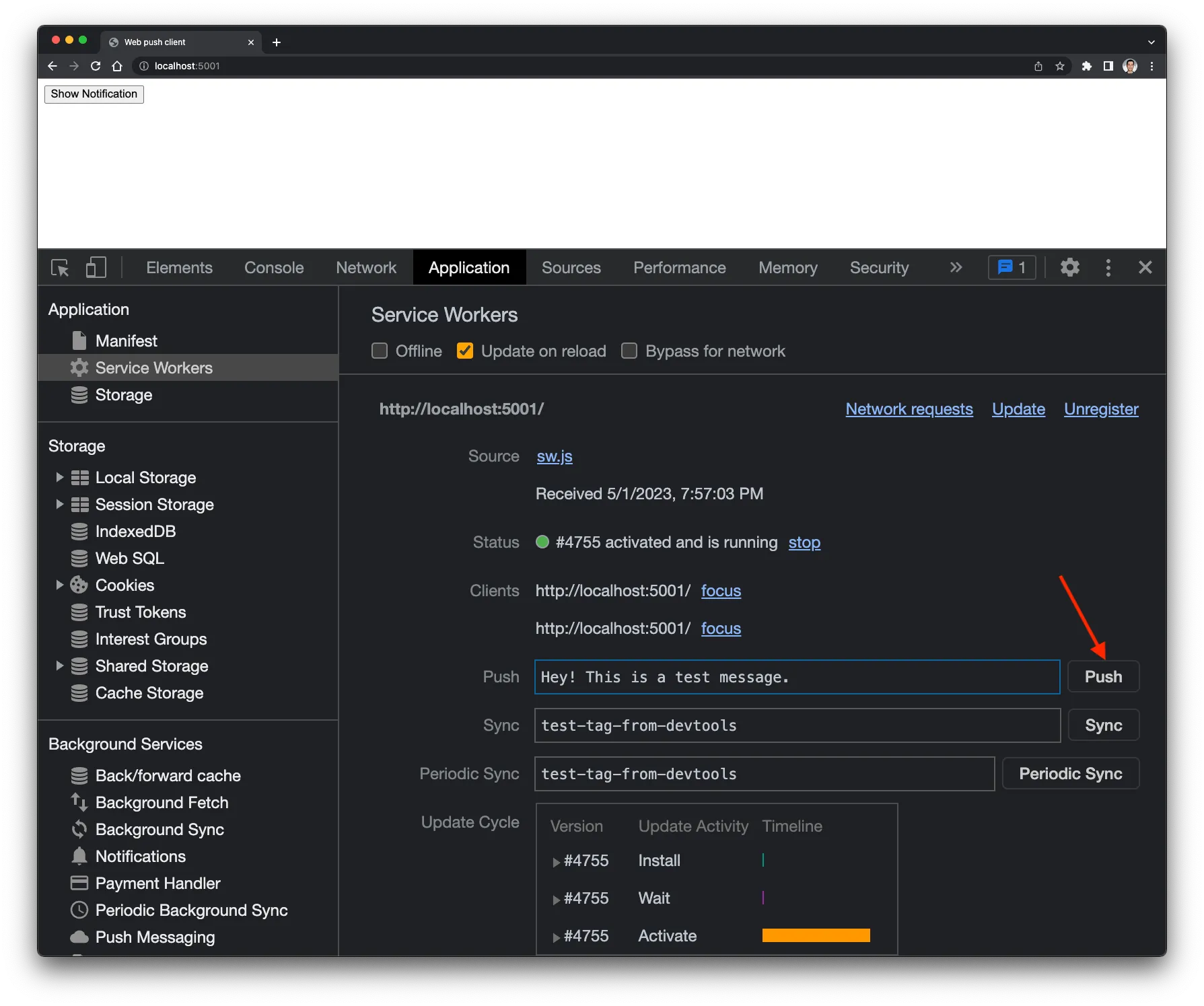
Task: Switch to the Network tab
Action: [365, 268]
